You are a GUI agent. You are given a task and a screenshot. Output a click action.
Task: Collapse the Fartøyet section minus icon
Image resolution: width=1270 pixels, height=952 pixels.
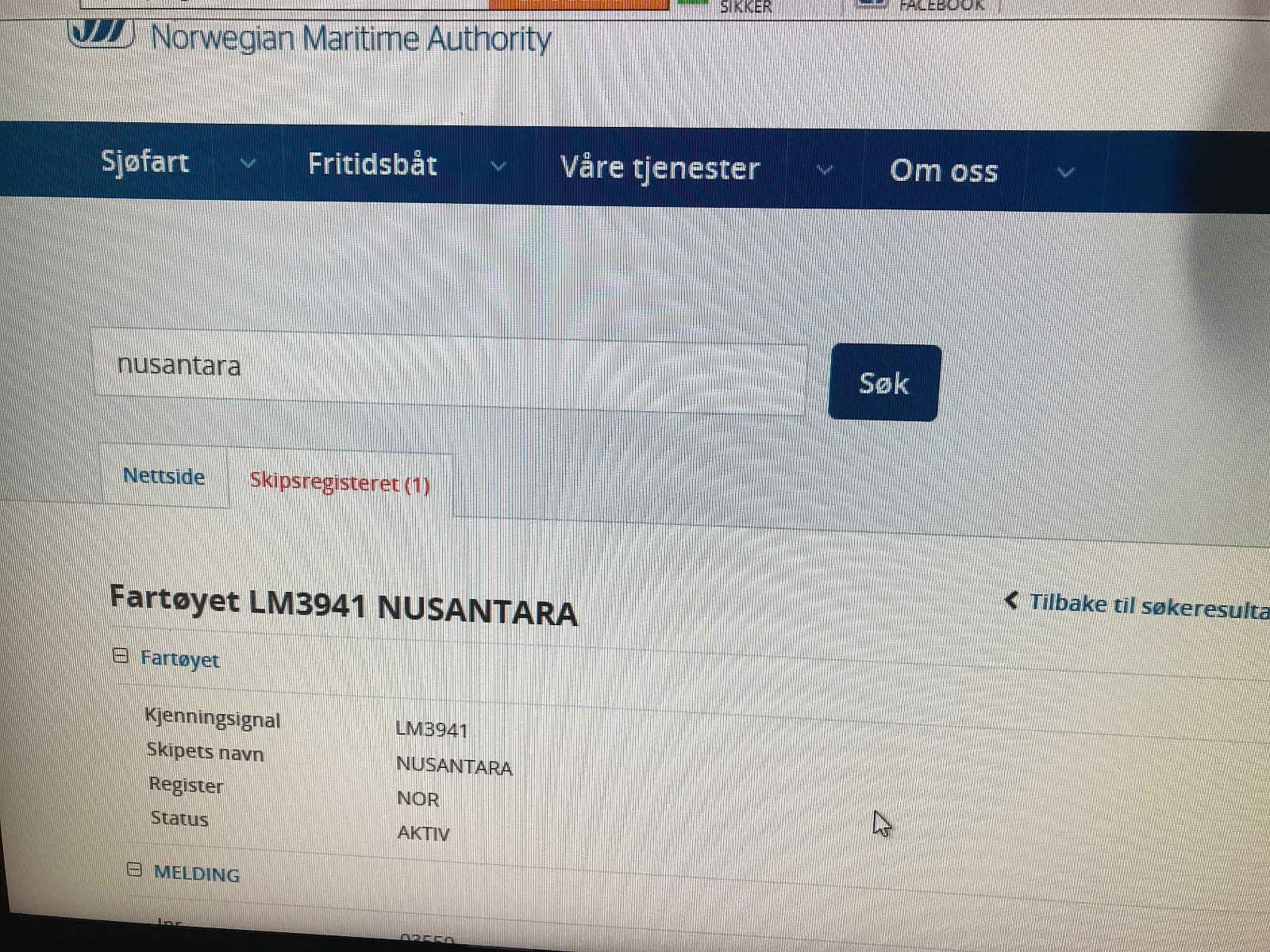click(121, 655)
